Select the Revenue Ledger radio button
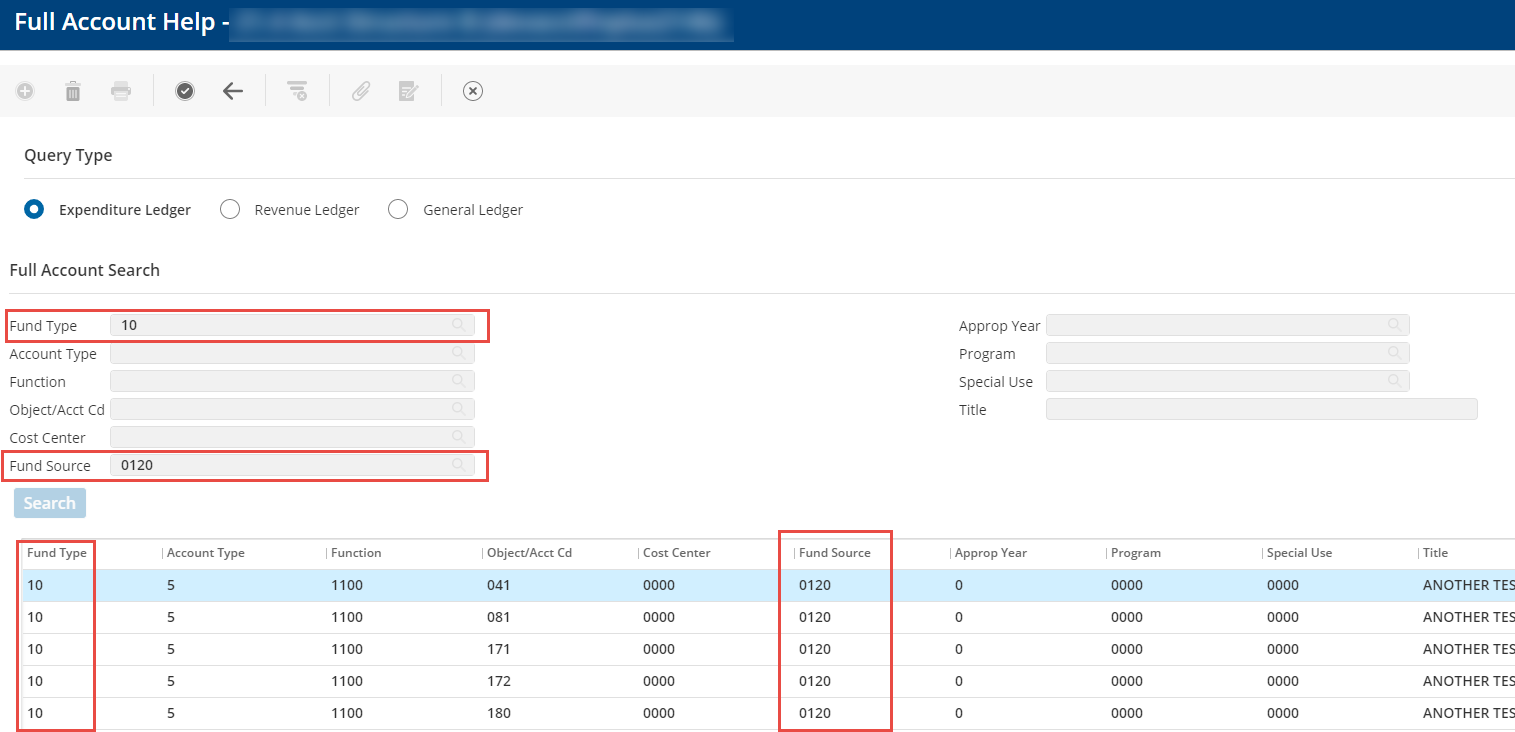 tap(230, 210)
